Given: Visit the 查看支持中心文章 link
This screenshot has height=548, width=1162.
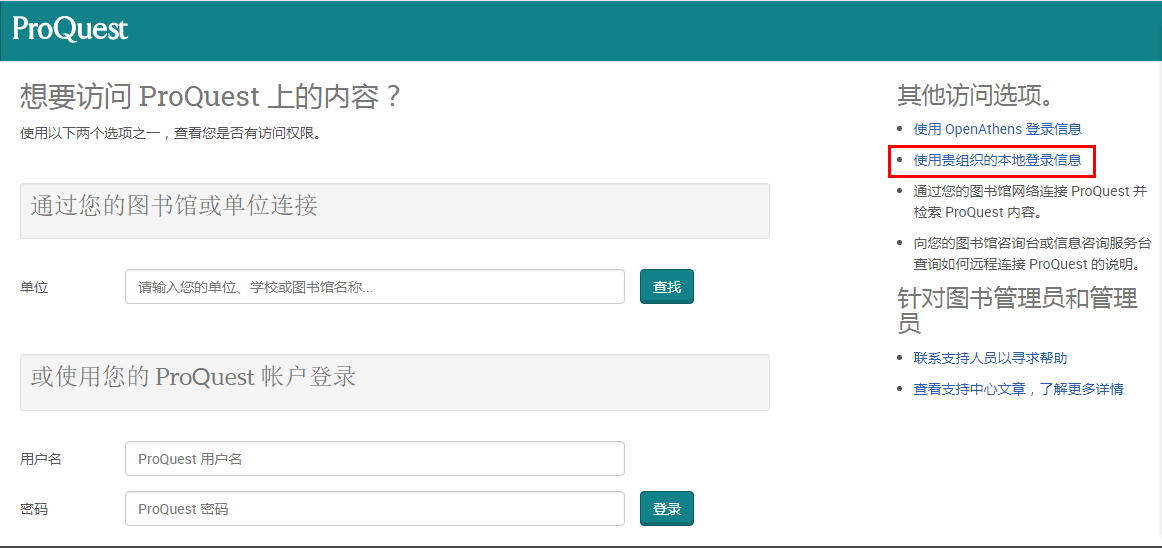Looking at the screenshot, I should coord(1018,389).
